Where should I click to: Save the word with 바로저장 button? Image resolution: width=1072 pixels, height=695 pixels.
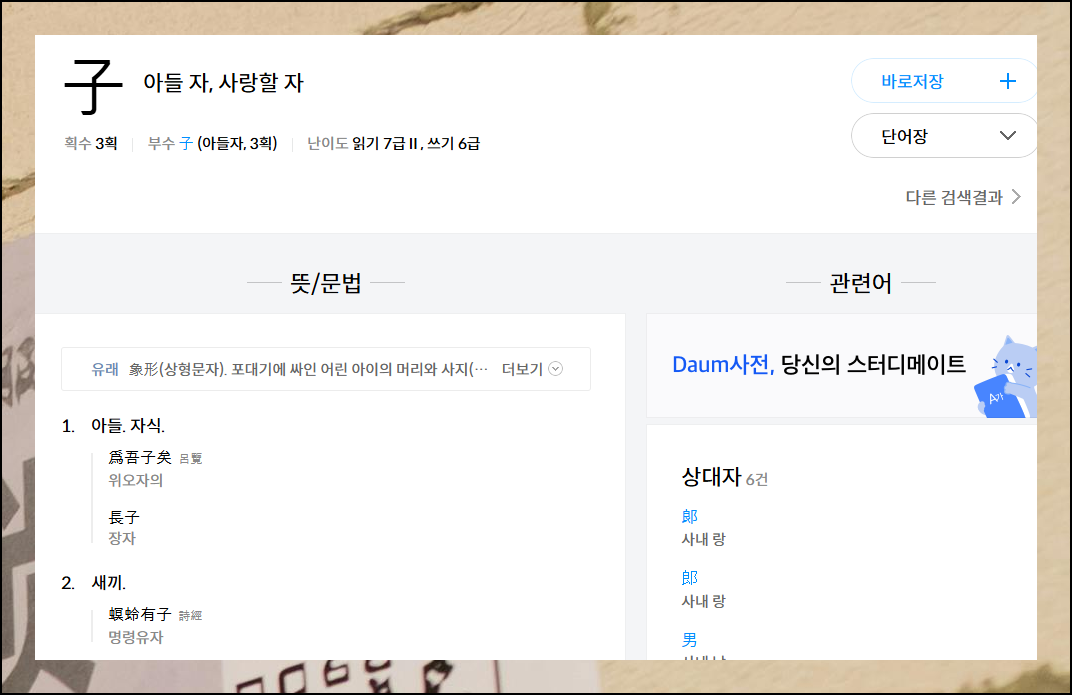point(943,81)
